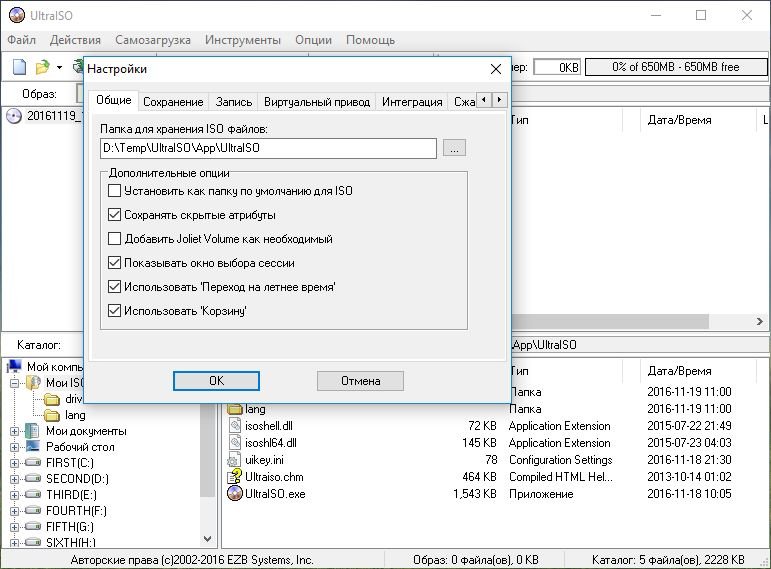Select the 20161119 disc image icon

[14, 116]
